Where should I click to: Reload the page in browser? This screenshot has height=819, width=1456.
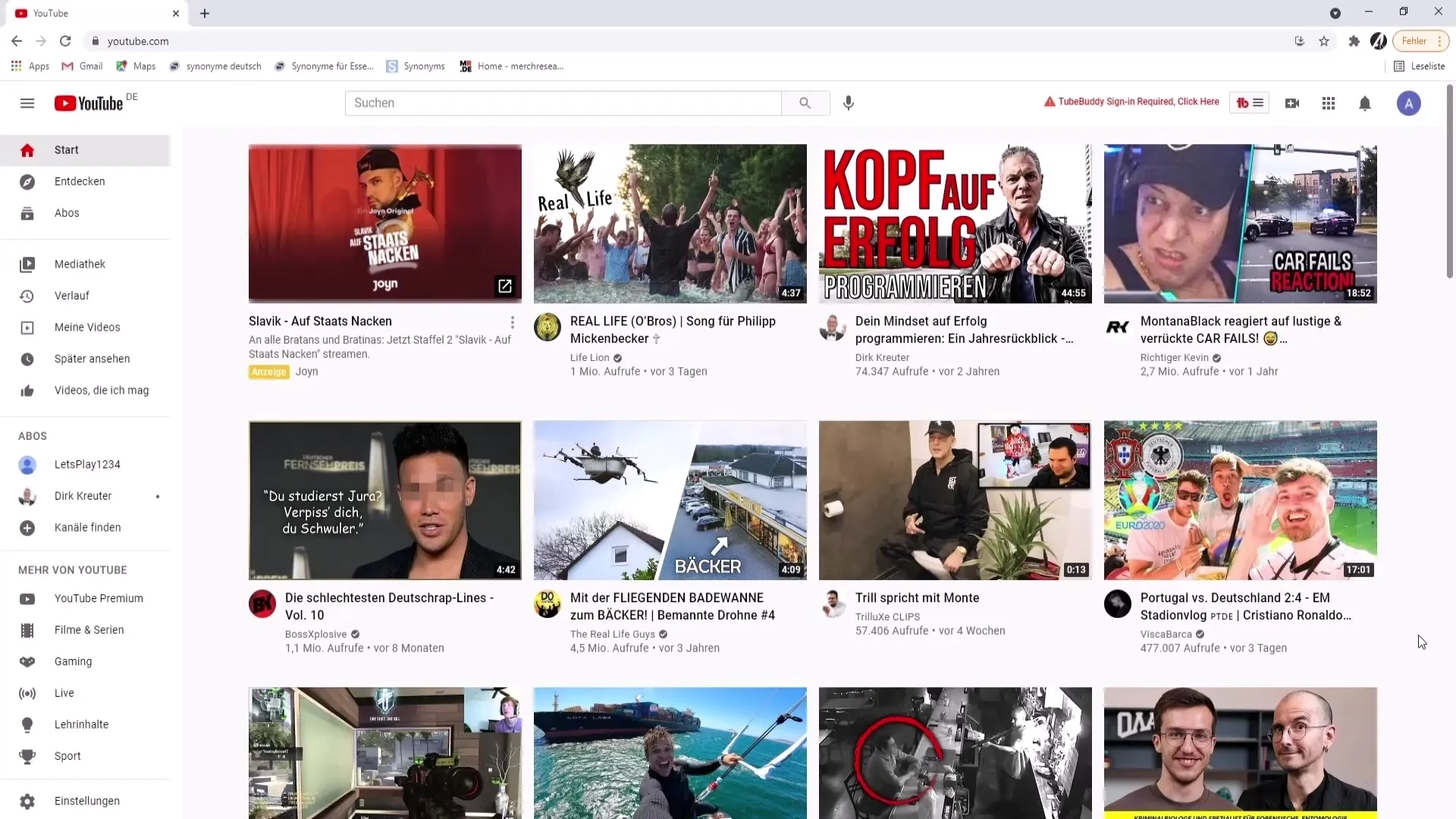(x=65, y=41)
